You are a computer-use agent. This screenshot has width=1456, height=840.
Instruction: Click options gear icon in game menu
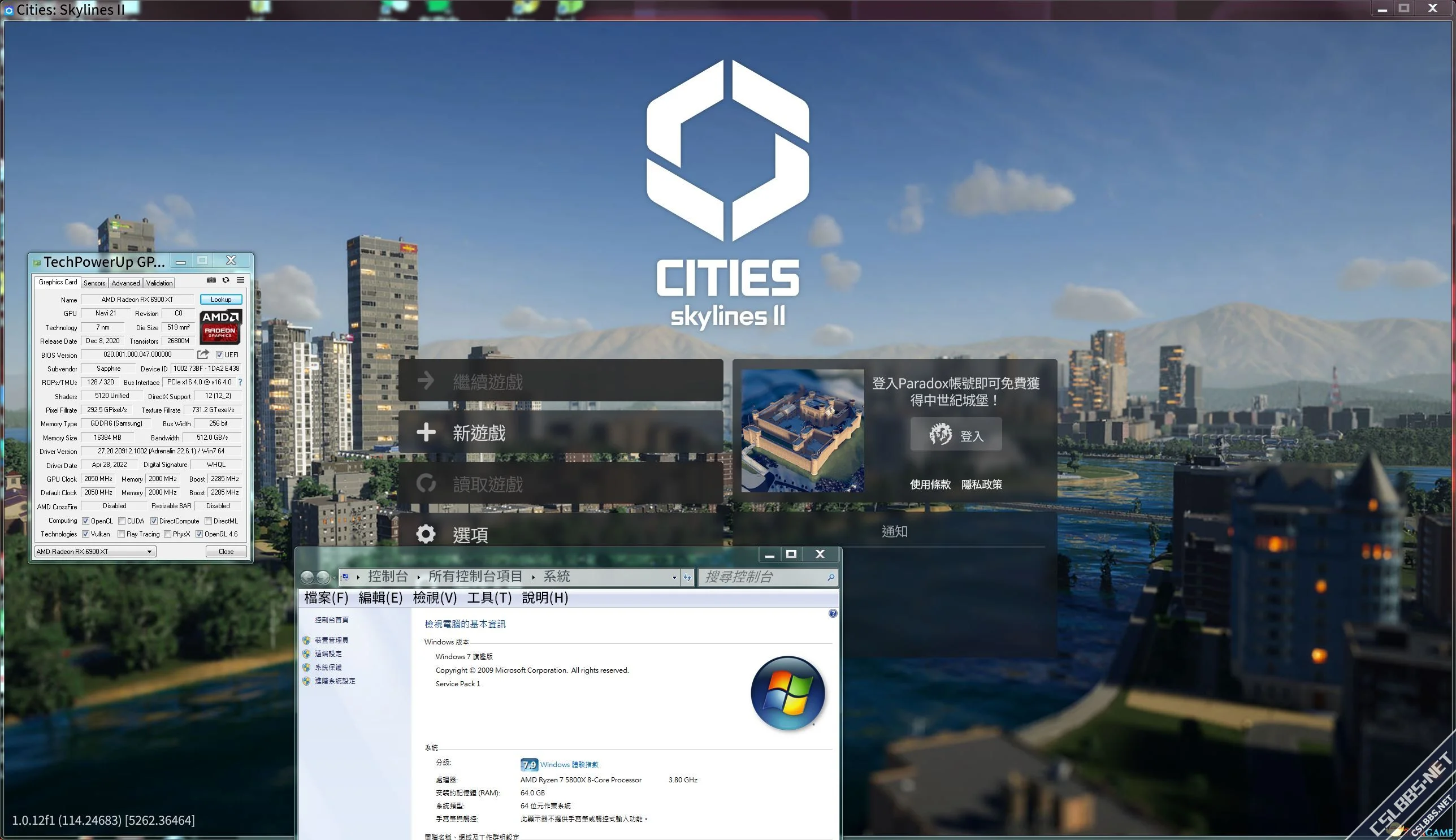tap(426, 534)
